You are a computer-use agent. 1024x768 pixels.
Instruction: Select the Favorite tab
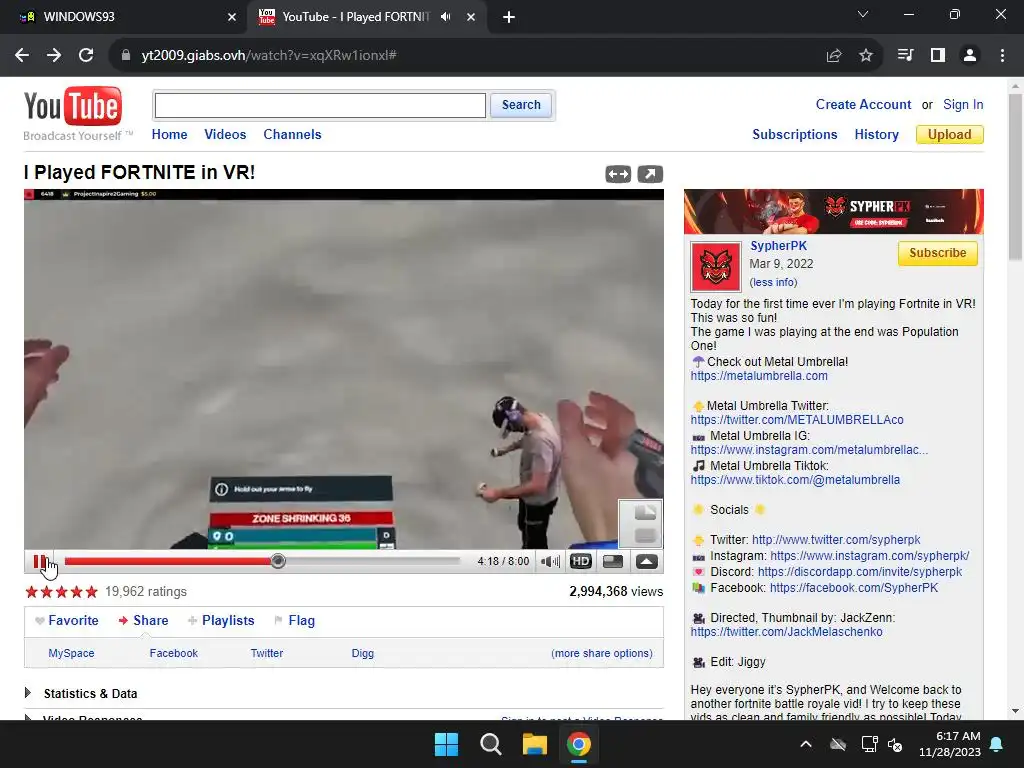[x=67, y=621]
